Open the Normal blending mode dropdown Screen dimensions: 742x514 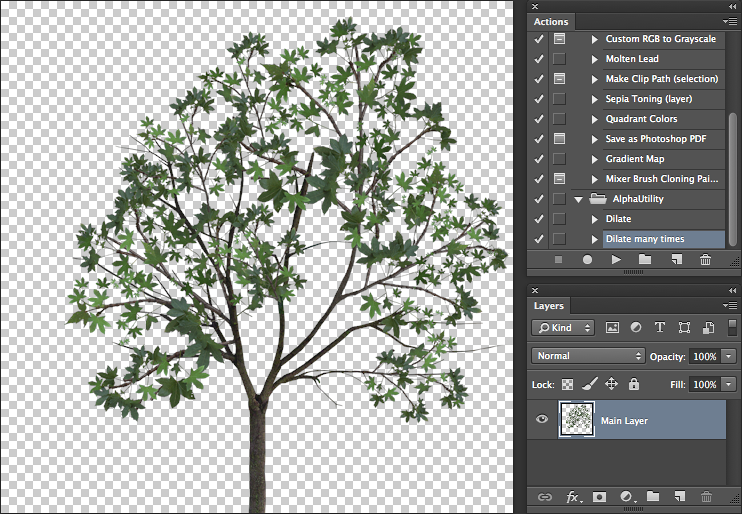click(589, 356)
